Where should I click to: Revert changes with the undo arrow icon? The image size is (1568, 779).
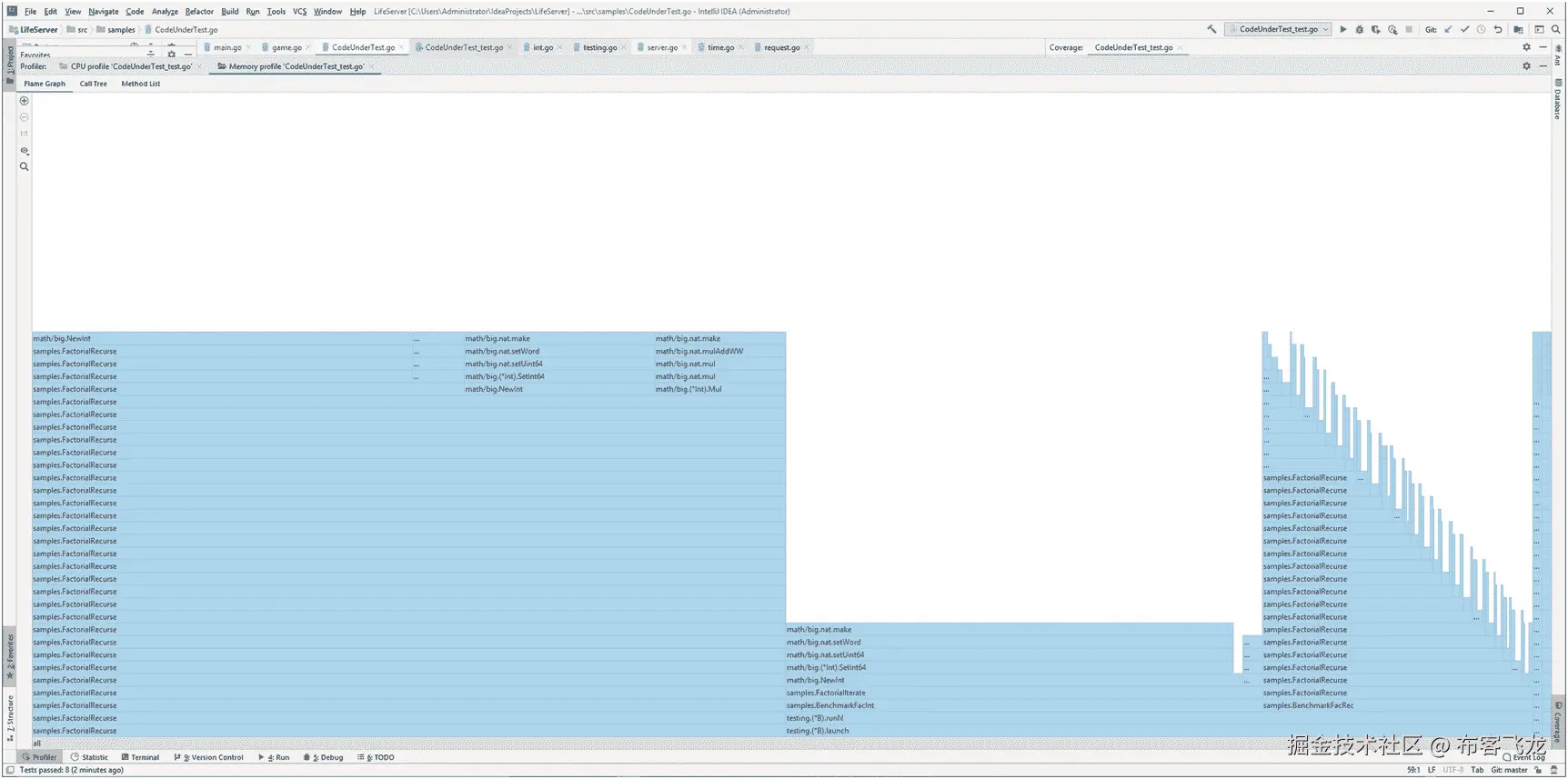click(x=1498, y=29)
